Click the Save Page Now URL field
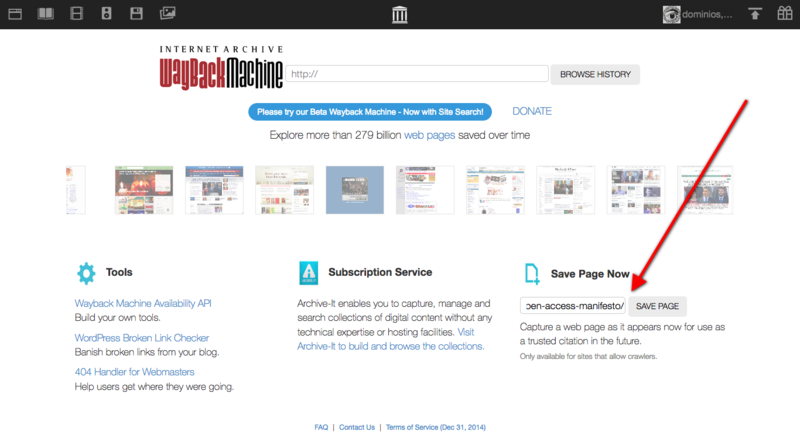 573,306
